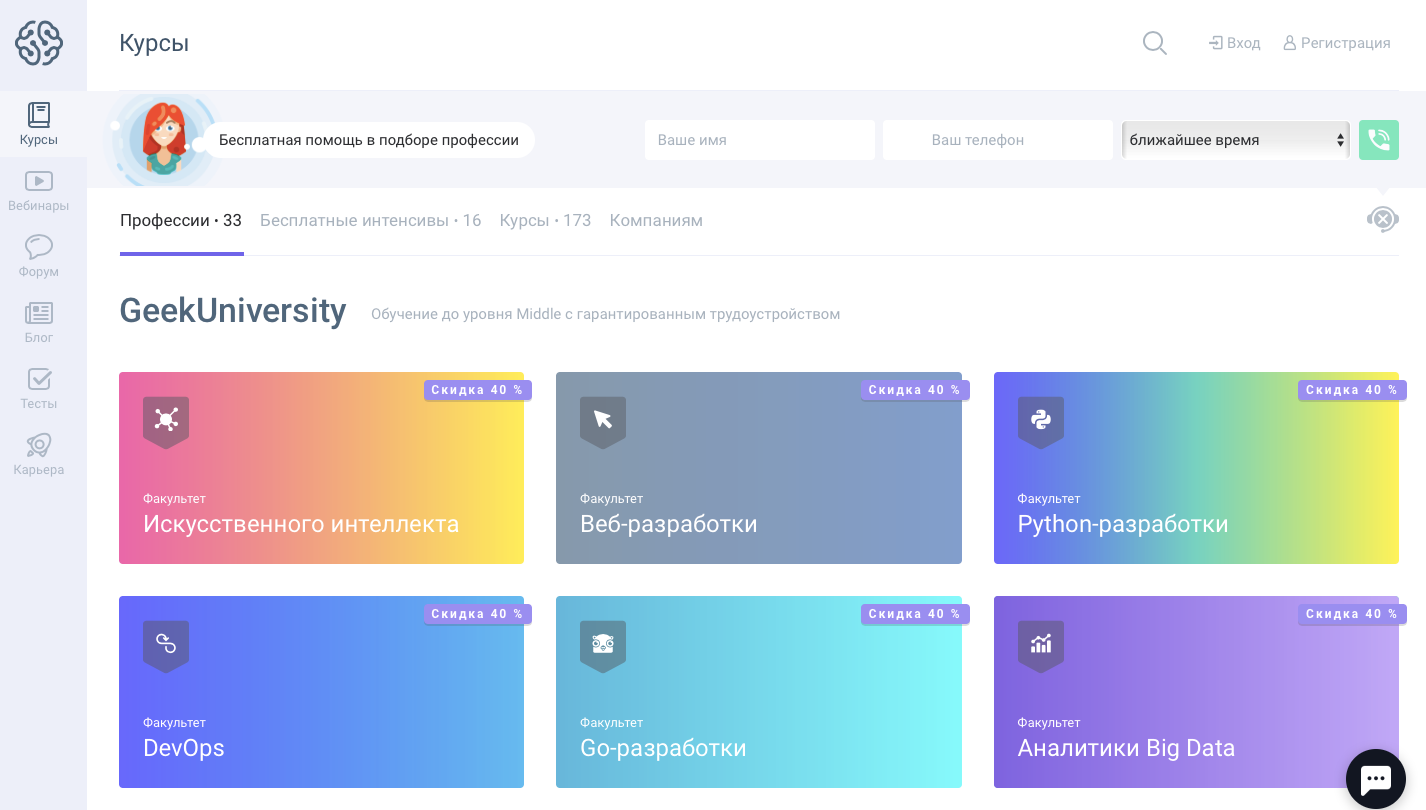This screenshot has width=1426, height=810.
Task: Click gopher icon on Go-разработки card
Action: [603, 645]
